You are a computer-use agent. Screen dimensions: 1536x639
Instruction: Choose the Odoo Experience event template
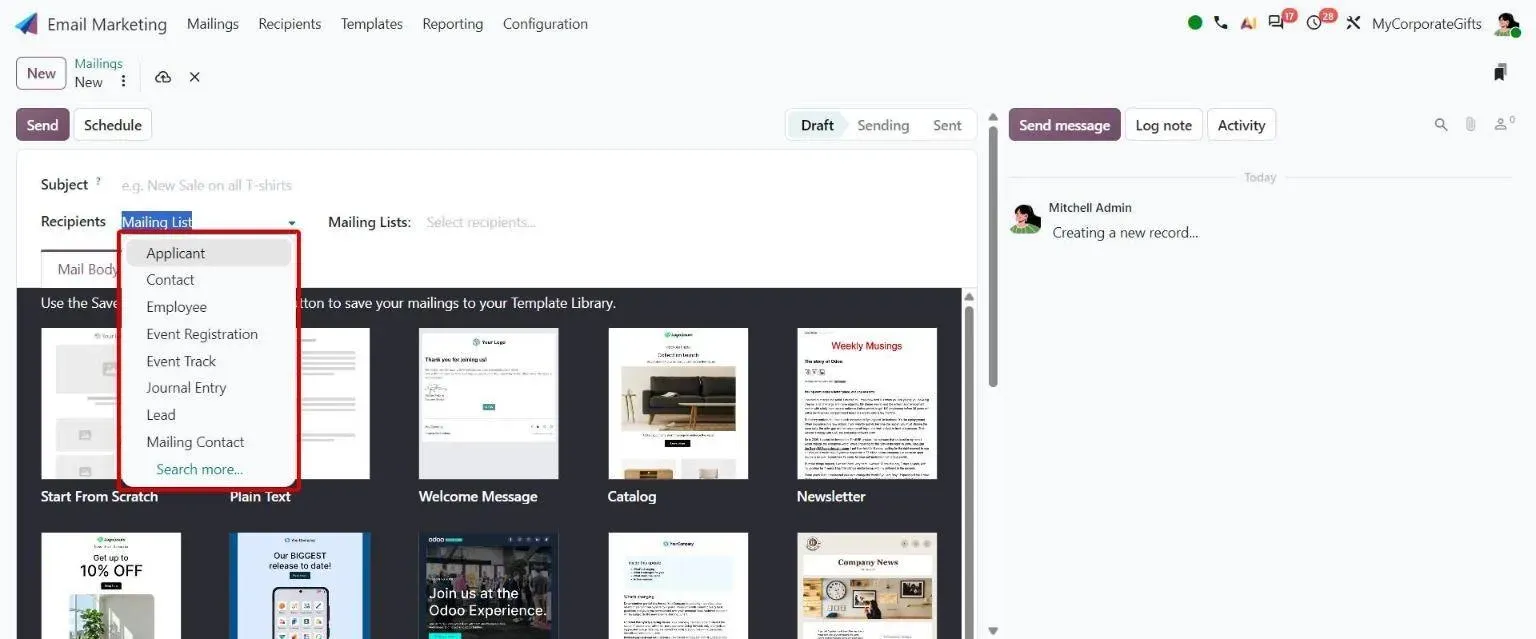coord(488,586)
